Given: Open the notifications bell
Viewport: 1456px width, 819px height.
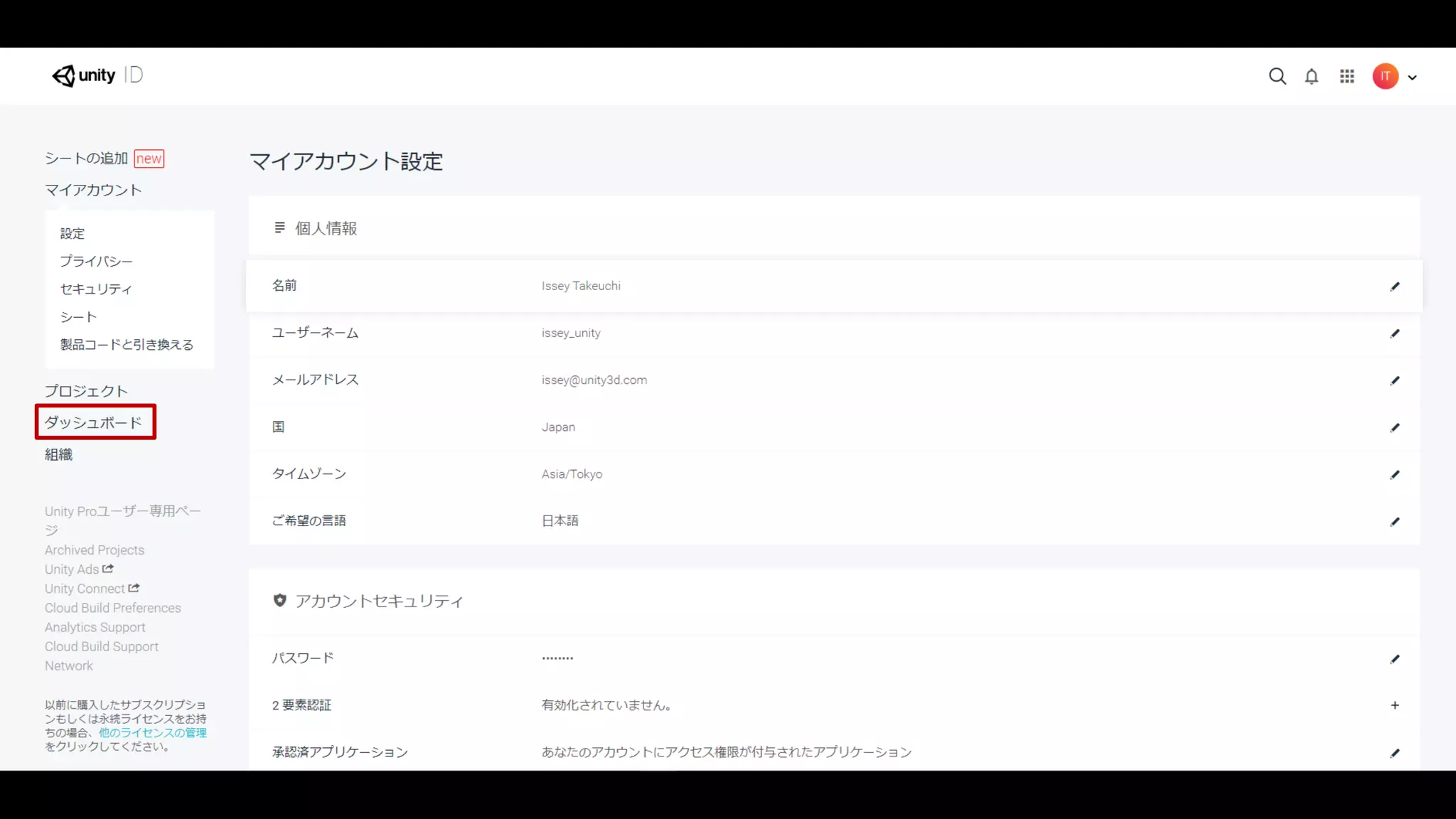Looking at the screenshot, I should pyautogui.click(x=1312, y=77).
